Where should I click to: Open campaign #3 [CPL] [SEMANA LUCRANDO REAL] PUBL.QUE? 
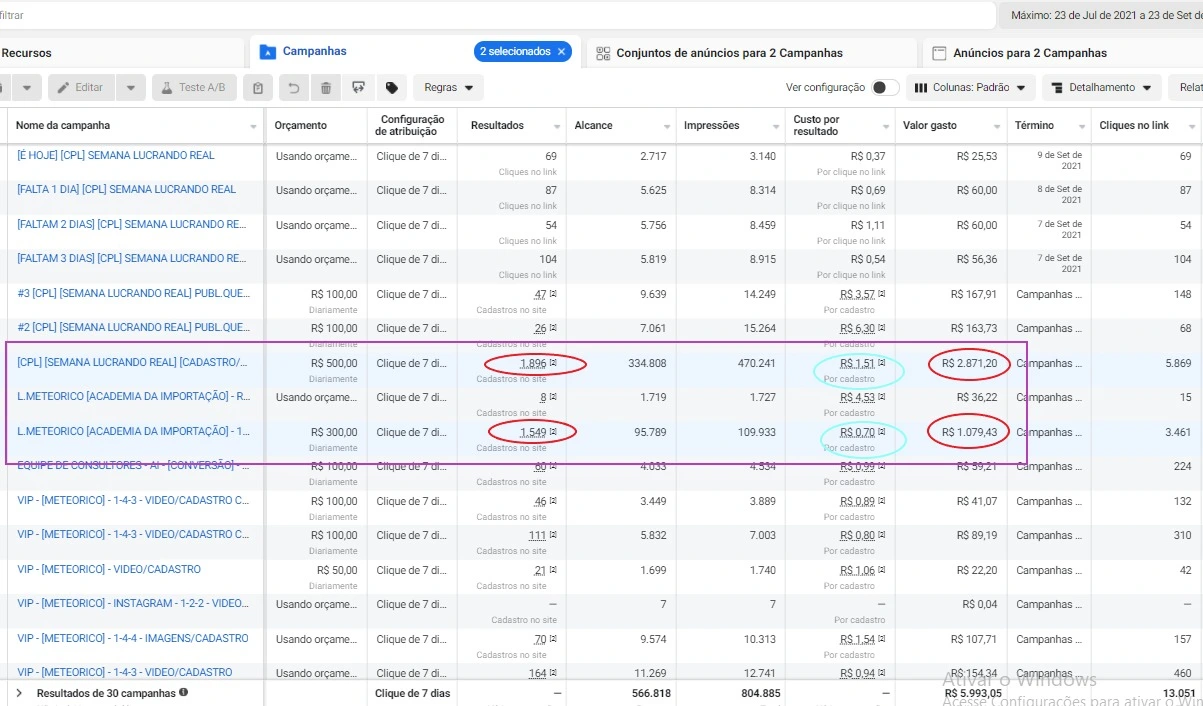134,293
